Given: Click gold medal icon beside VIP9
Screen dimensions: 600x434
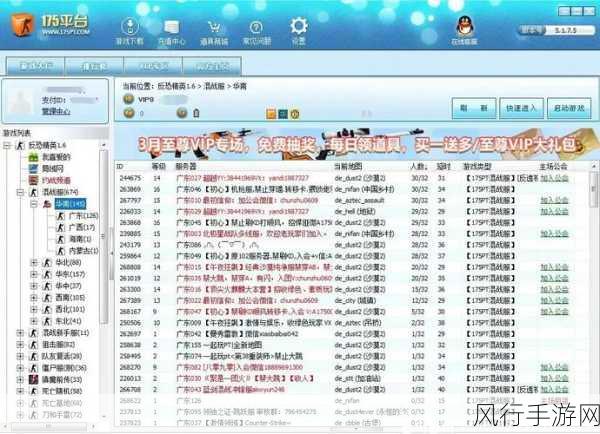Looking at the screenshot, I should click(129, 99).
